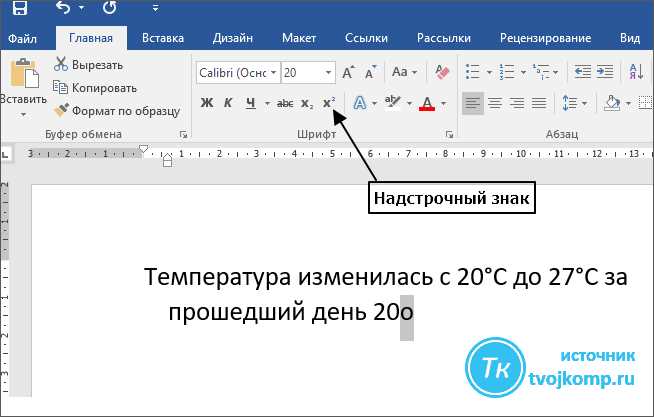Switch to the Вставка tab
This screenshot has width=654, height=417.
[162, 38]
